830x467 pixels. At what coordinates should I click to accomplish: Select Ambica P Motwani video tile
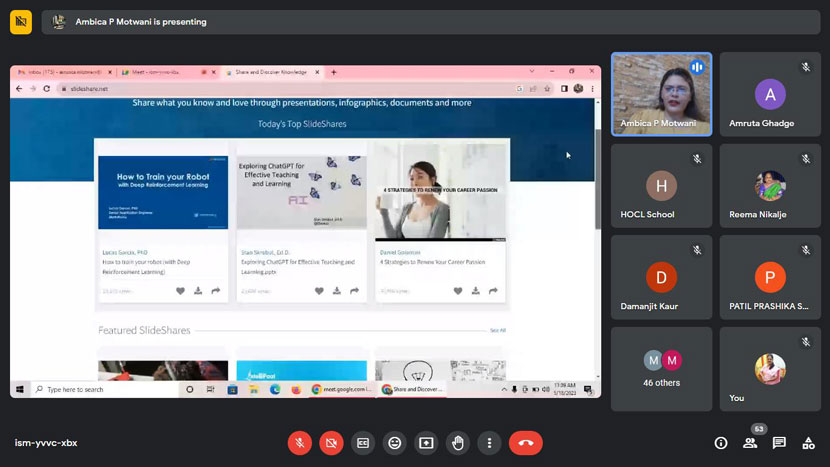pyautogui.click(x=662, y=94)
